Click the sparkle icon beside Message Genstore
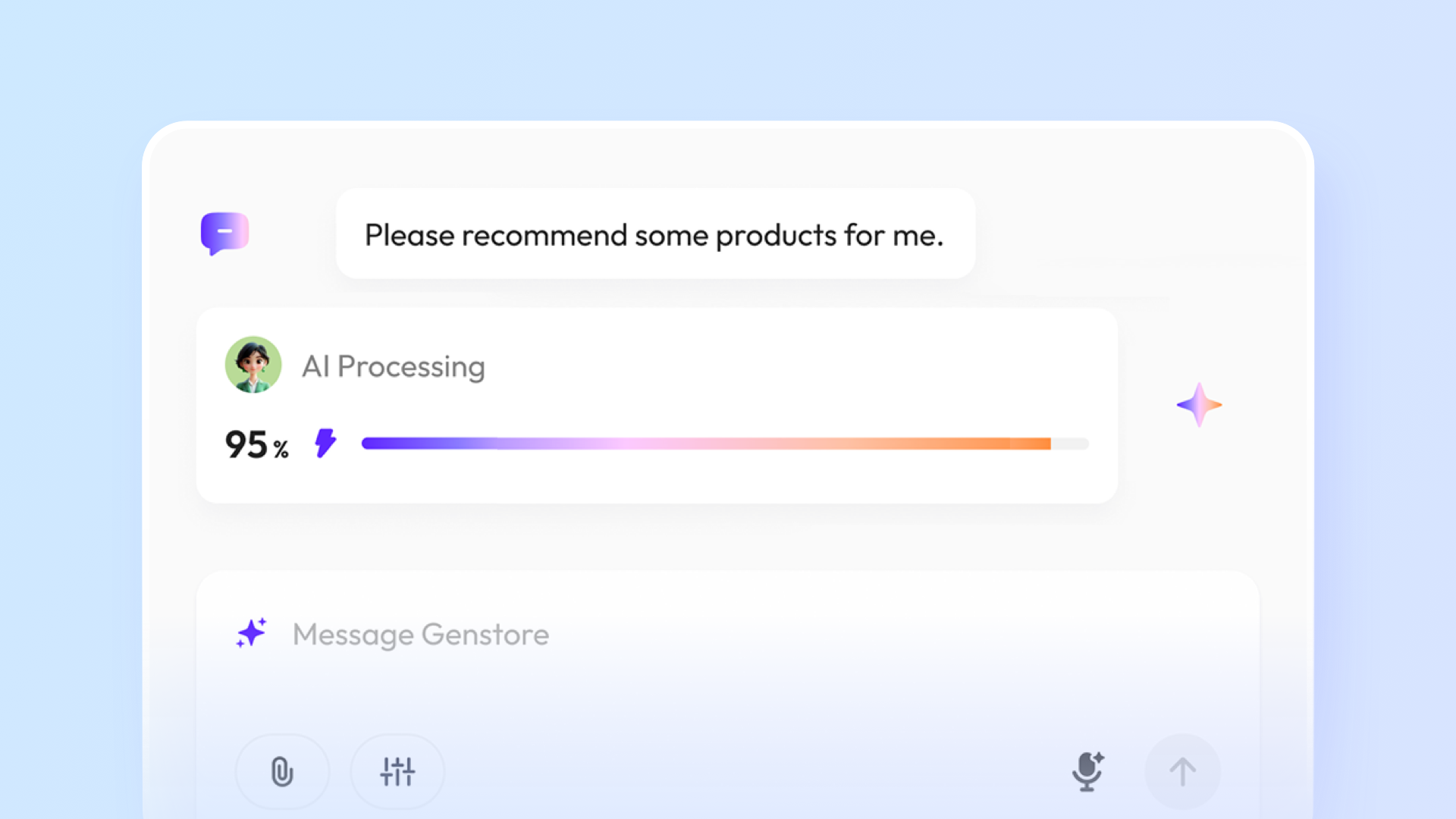 point(252,633)
